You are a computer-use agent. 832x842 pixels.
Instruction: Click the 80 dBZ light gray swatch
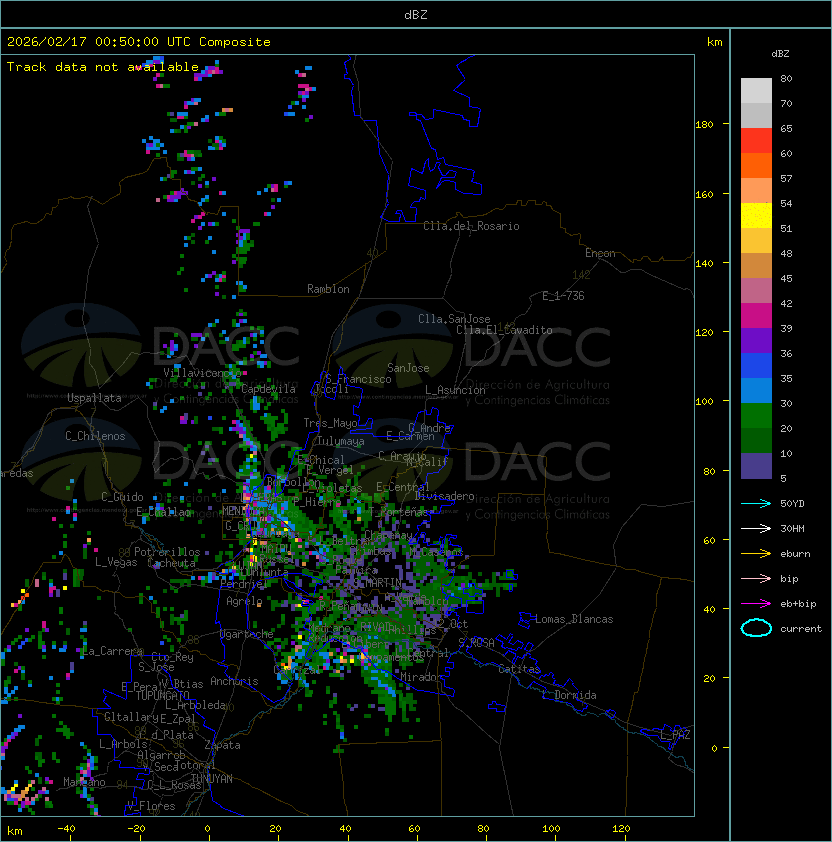click(x=756, y=91)
